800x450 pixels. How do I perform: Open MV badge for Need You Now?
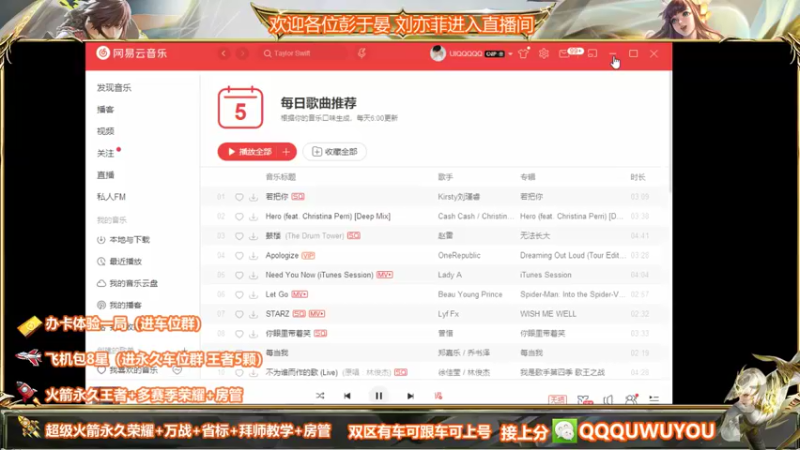pyautogui.click(x=385, y=275)
